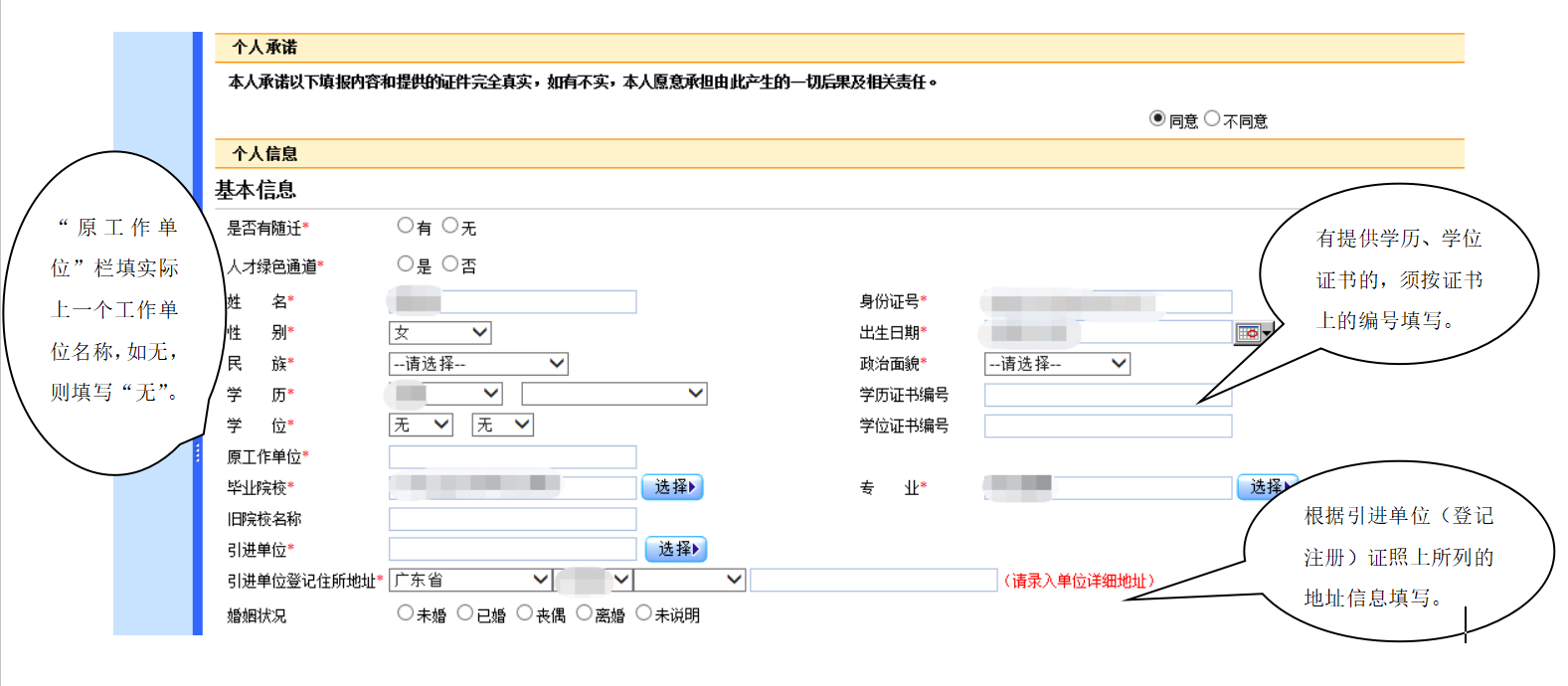Click 选择 button next to 引进单位
This screenshot has width=1568, height=686.
(676, 549)
